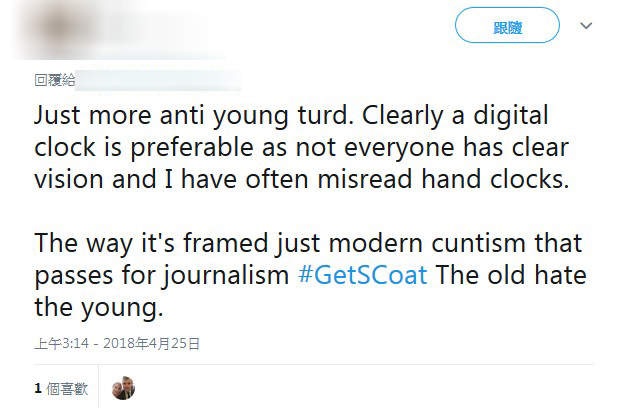The image size is (628, 408).
Task: Click the 跟隨 follow button
Action: 507,27
